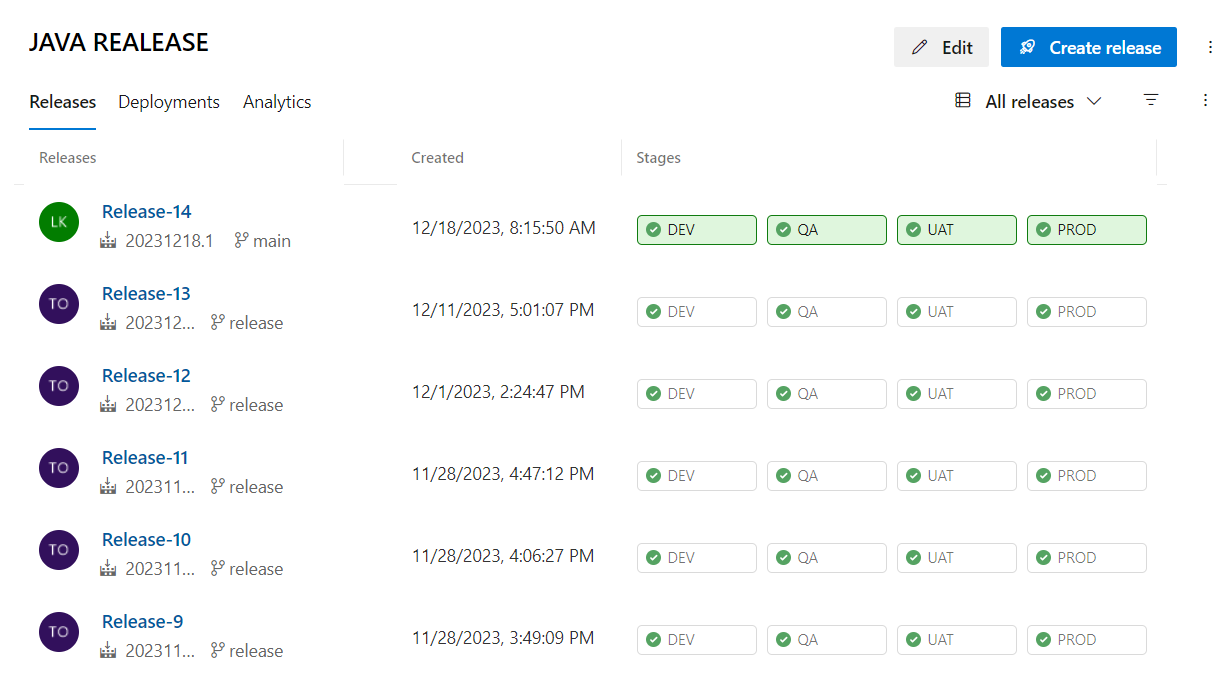Screen dimensions: 1232x685
Task: Select the QA stage for Release-11
Action: point(827,475)
